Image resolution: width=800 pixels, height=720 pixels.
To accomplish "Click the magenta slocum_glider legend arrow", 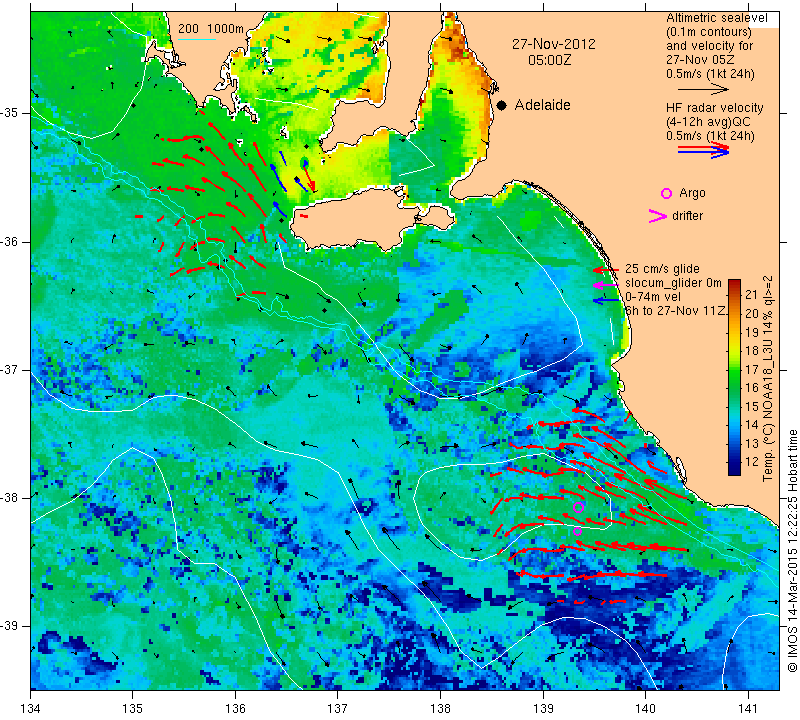I will (606, 285).
